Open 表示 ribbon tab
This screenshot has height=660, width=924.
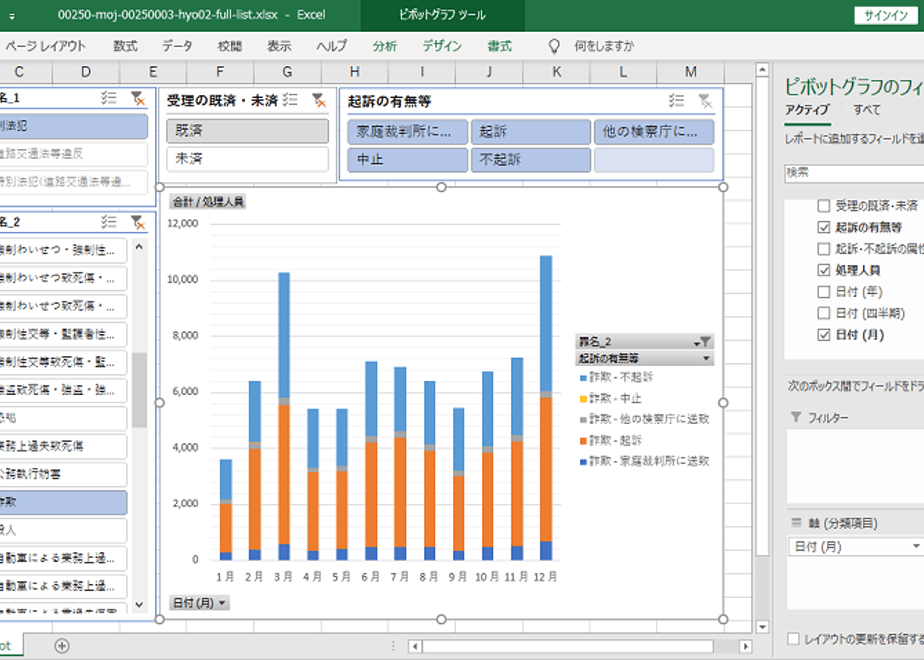279,46
